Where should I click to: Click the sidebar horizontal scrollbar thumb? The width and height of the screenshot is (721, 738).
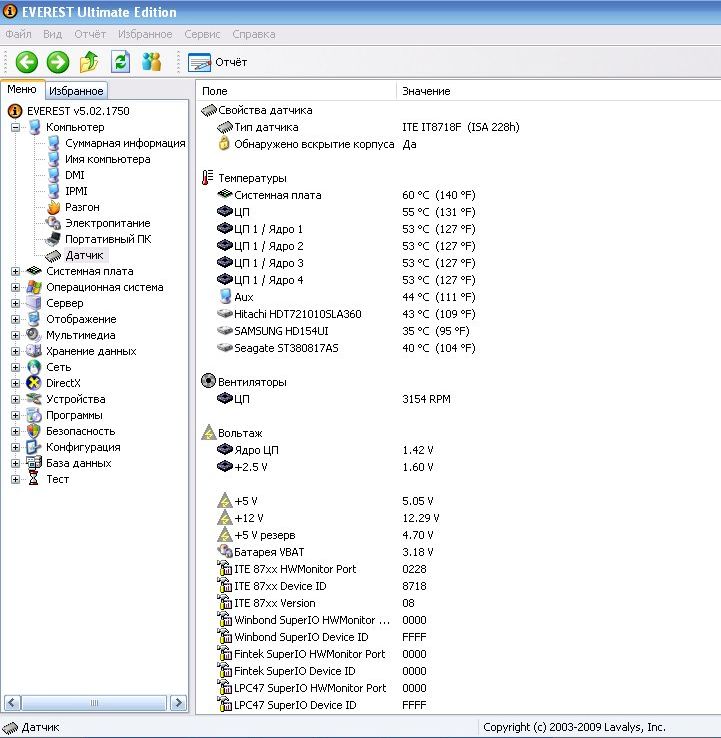coord(94,703)
